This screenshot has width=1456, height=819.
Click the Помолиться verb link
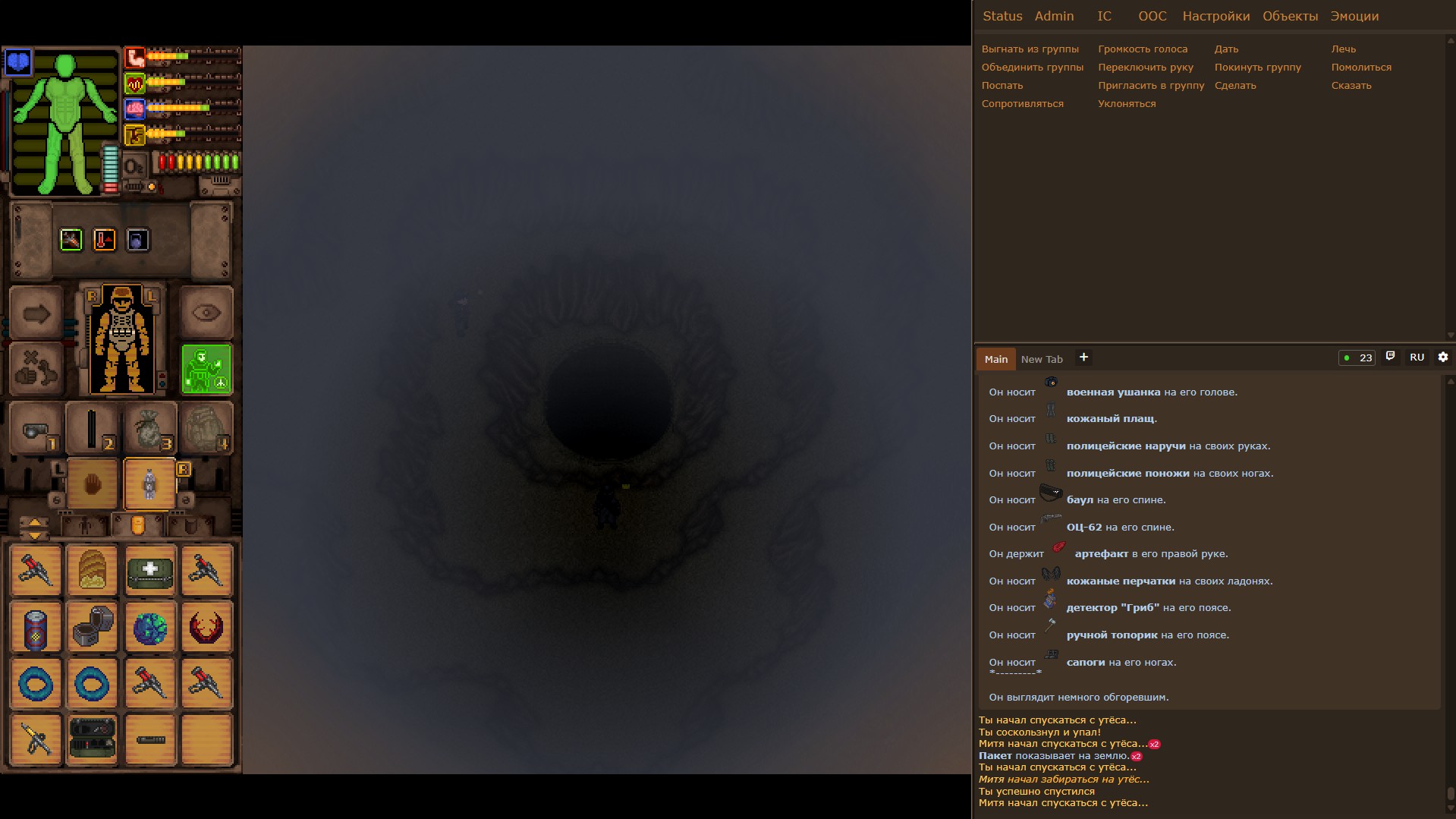1360,68
